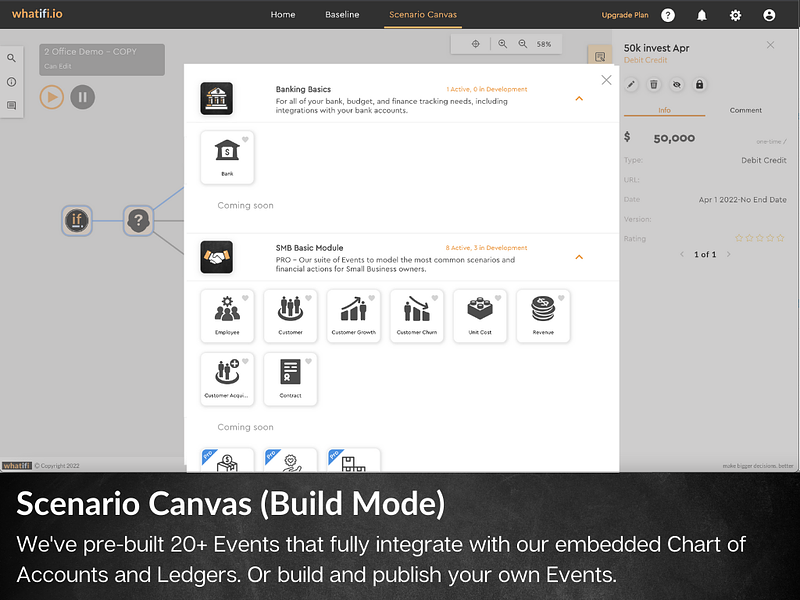Click the 50,000 amount value

(x=674, y=138)
